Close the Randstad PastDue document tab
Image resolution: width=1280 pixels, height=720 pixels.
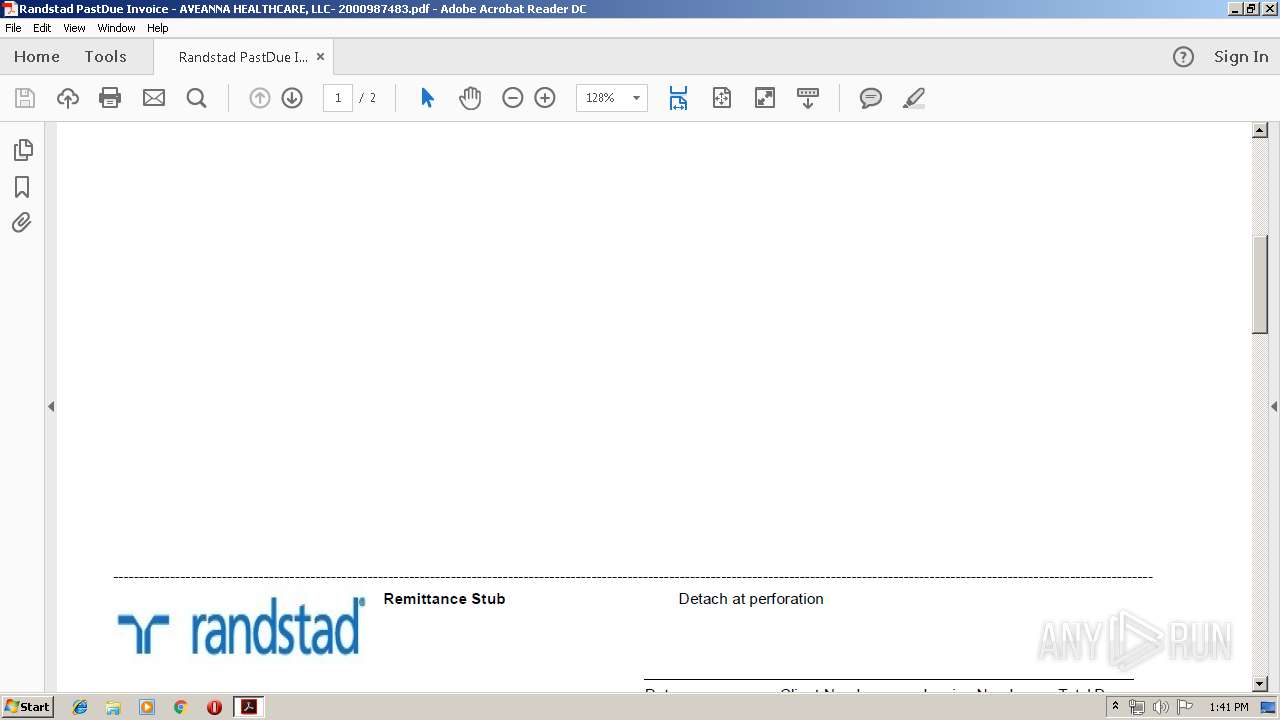click(320, 57)
